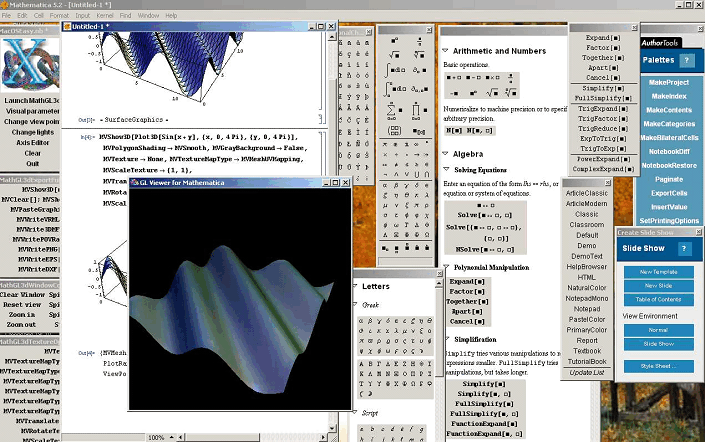Collapse the Simplification subsection
This screenshot has height=442, width=705.
click(447, 339)
